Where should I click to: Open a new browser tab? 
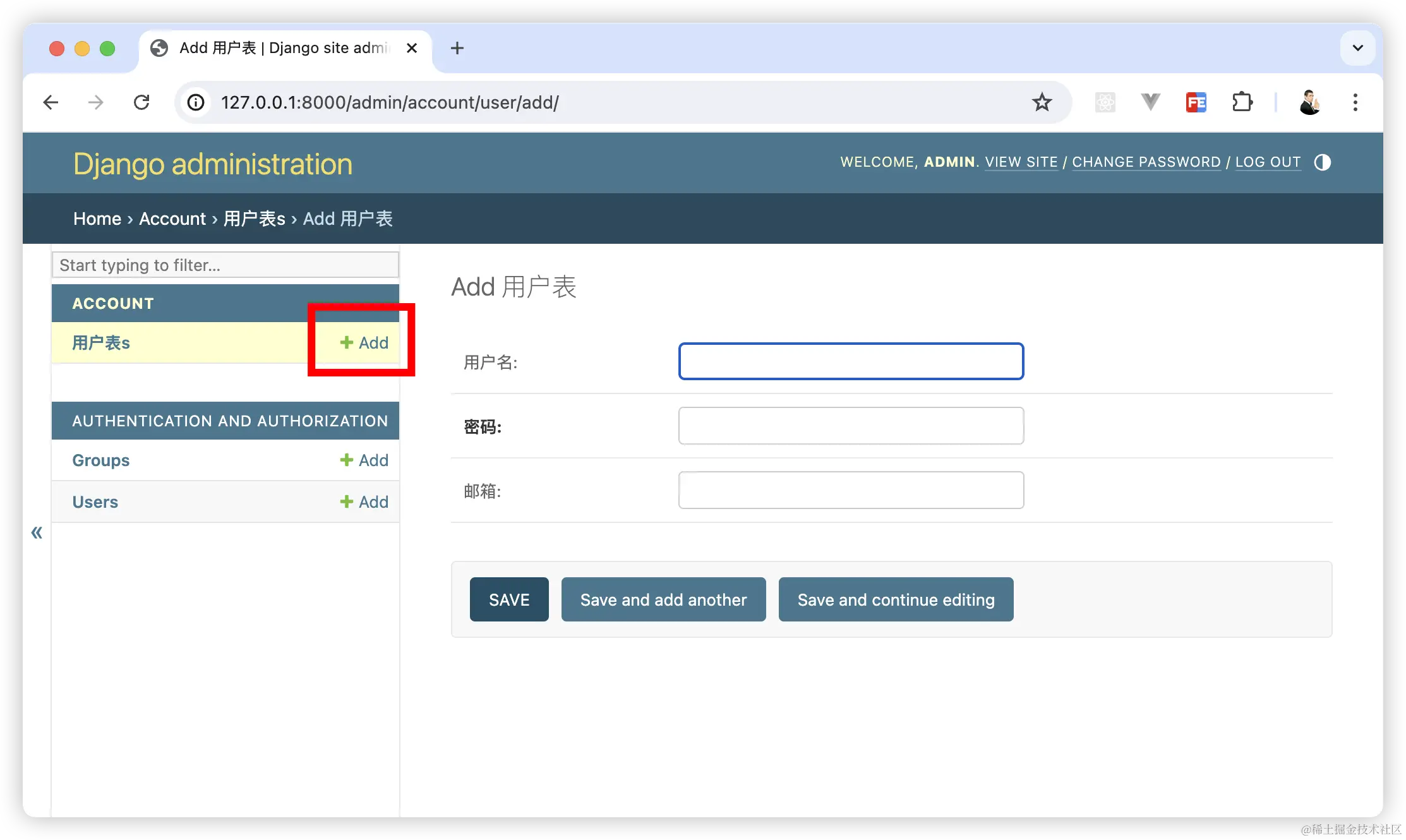pos(457,48)
